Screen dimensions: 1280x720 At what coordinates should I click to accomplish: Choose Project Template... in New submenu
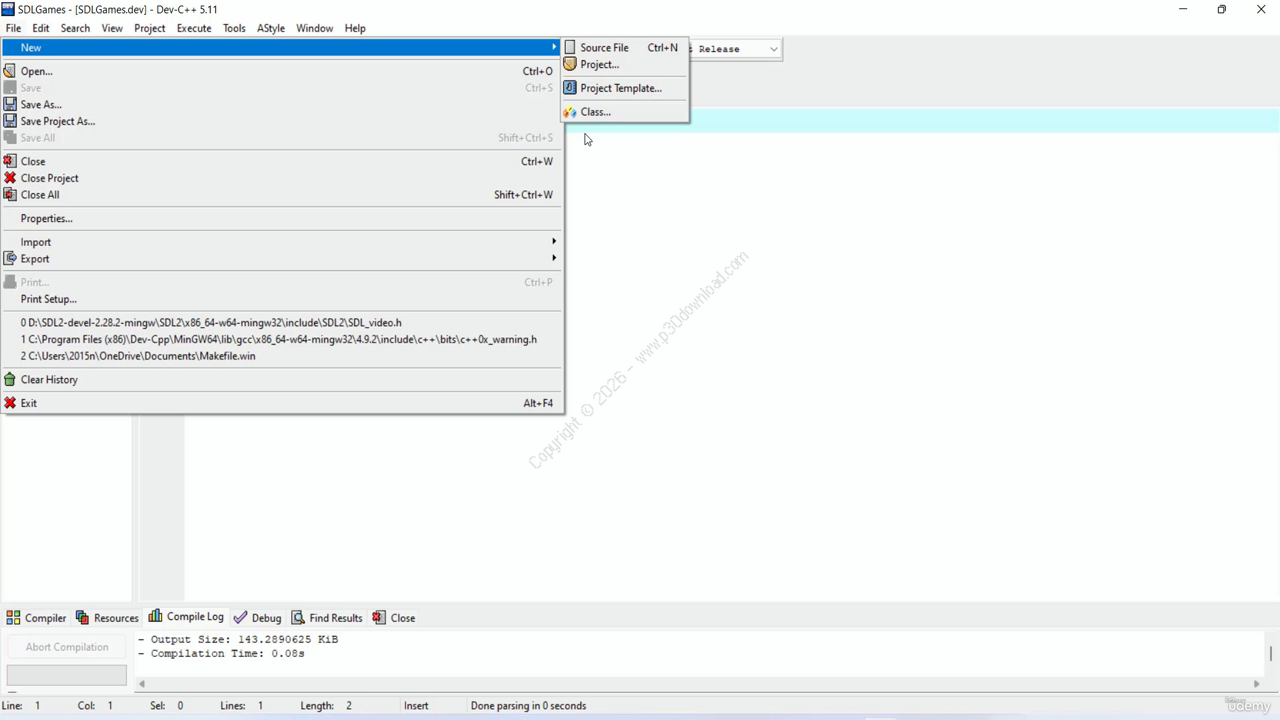[x=624, y=88]
